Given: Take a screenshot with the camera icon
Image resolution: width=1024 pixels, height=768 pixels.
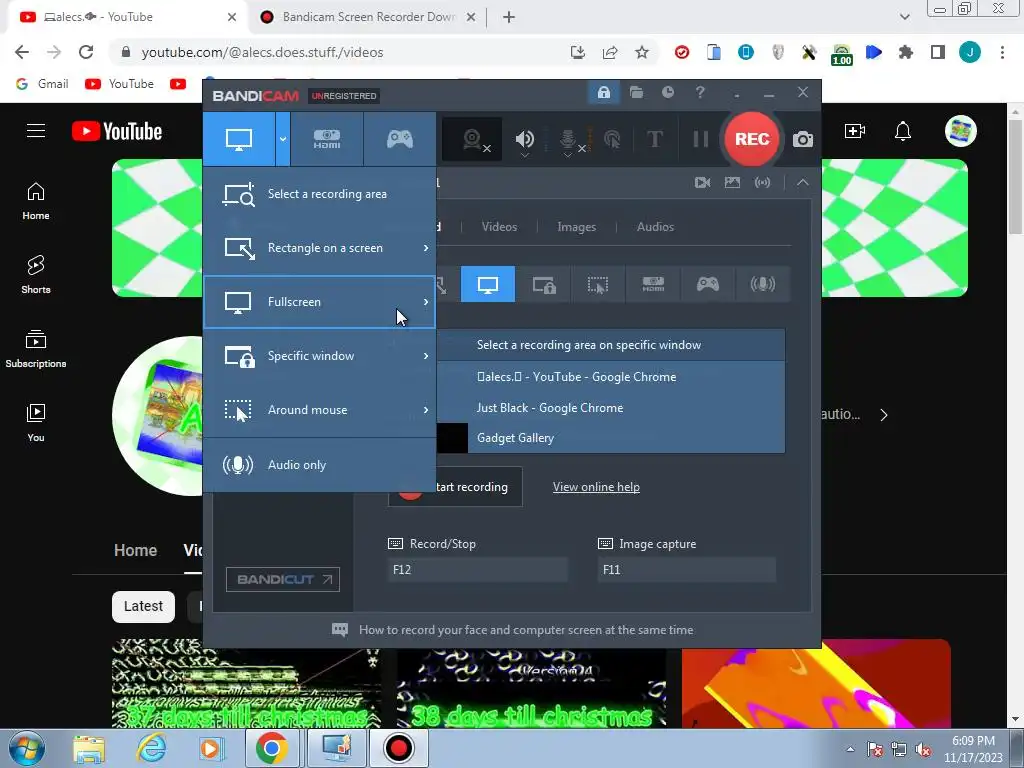Looking at the screenshot, I should click(x=803, y=139).
